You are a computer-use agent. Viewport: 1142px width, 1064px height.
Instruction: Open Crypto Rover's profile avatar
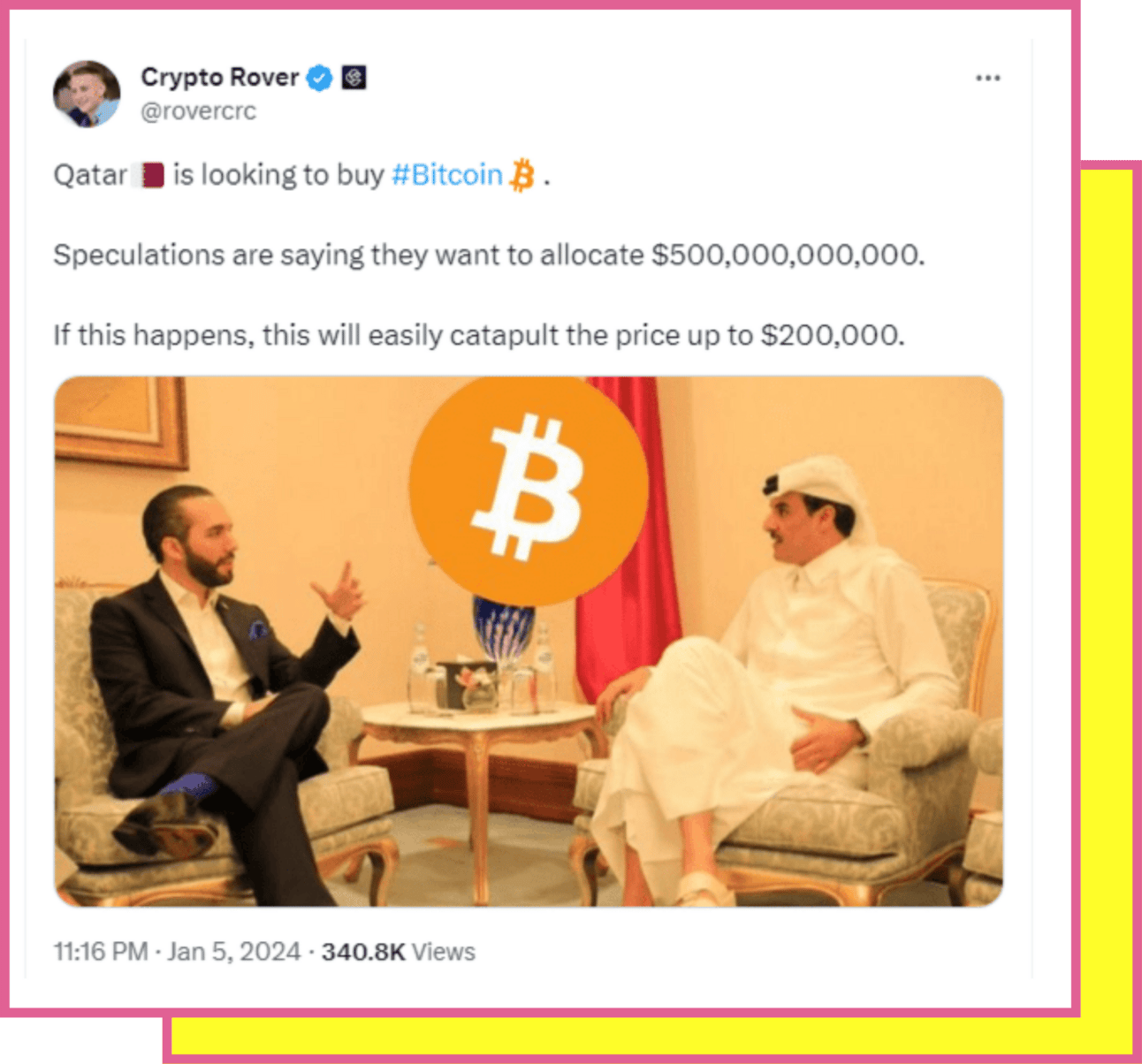87,94
